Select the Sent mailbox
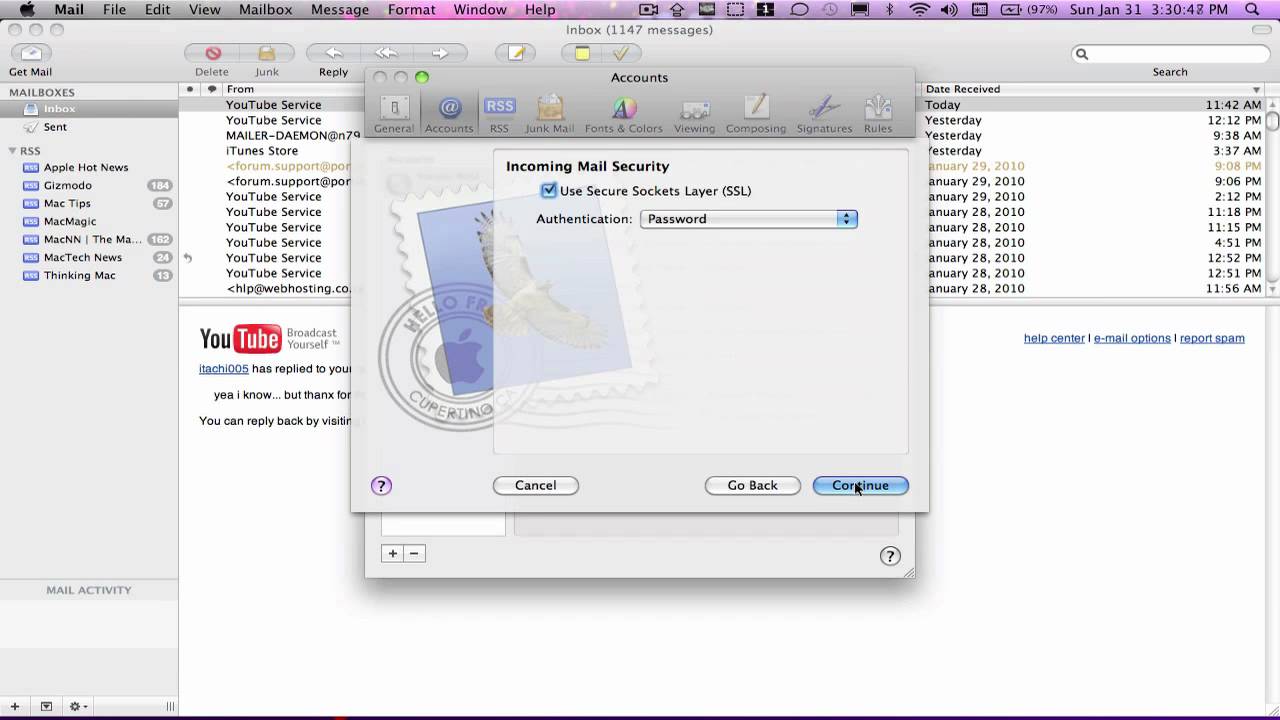 click(89, 127)
